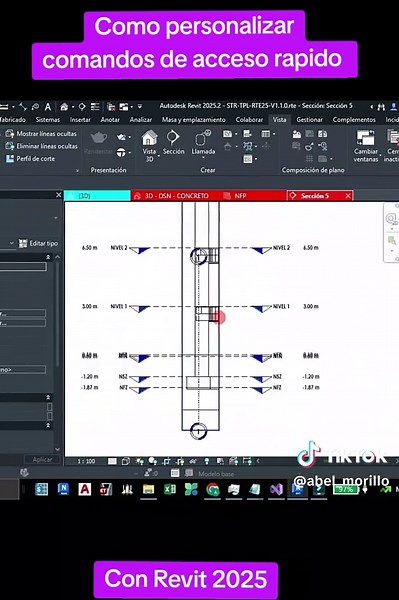Click the thin lines quick access icon
Image resolution: width=399 pixels, height=600 pixels.
coord(95,106)
